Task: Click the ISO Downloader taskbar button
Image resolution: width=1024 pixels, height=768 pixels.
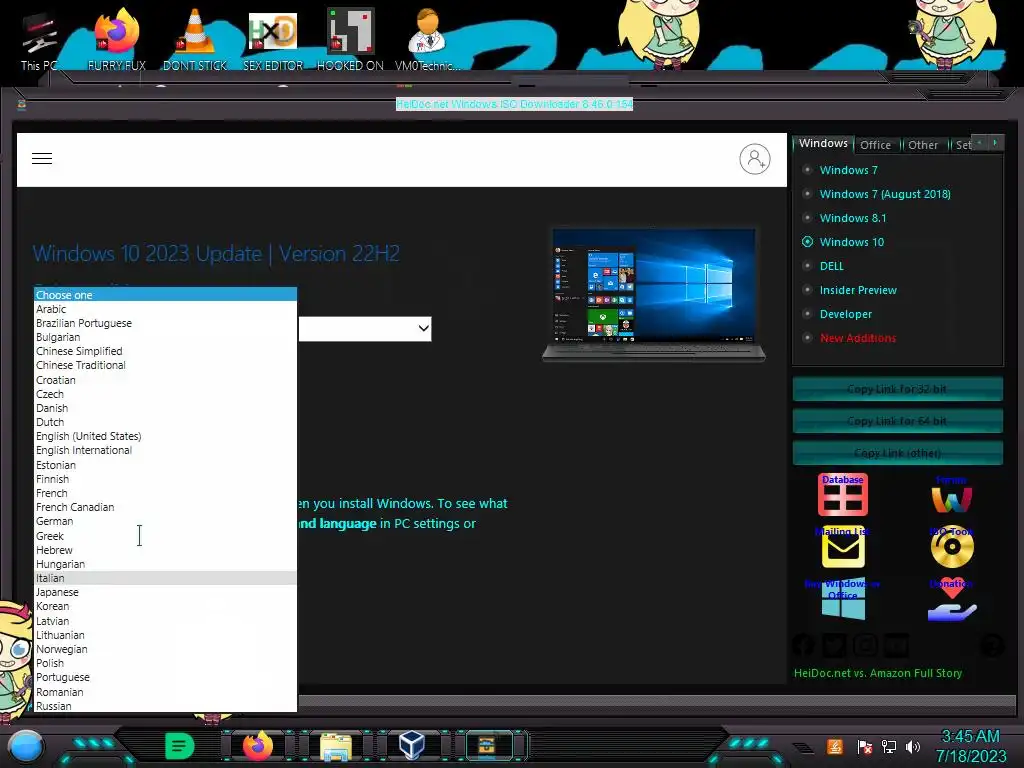Action: [x=487, y=746]
